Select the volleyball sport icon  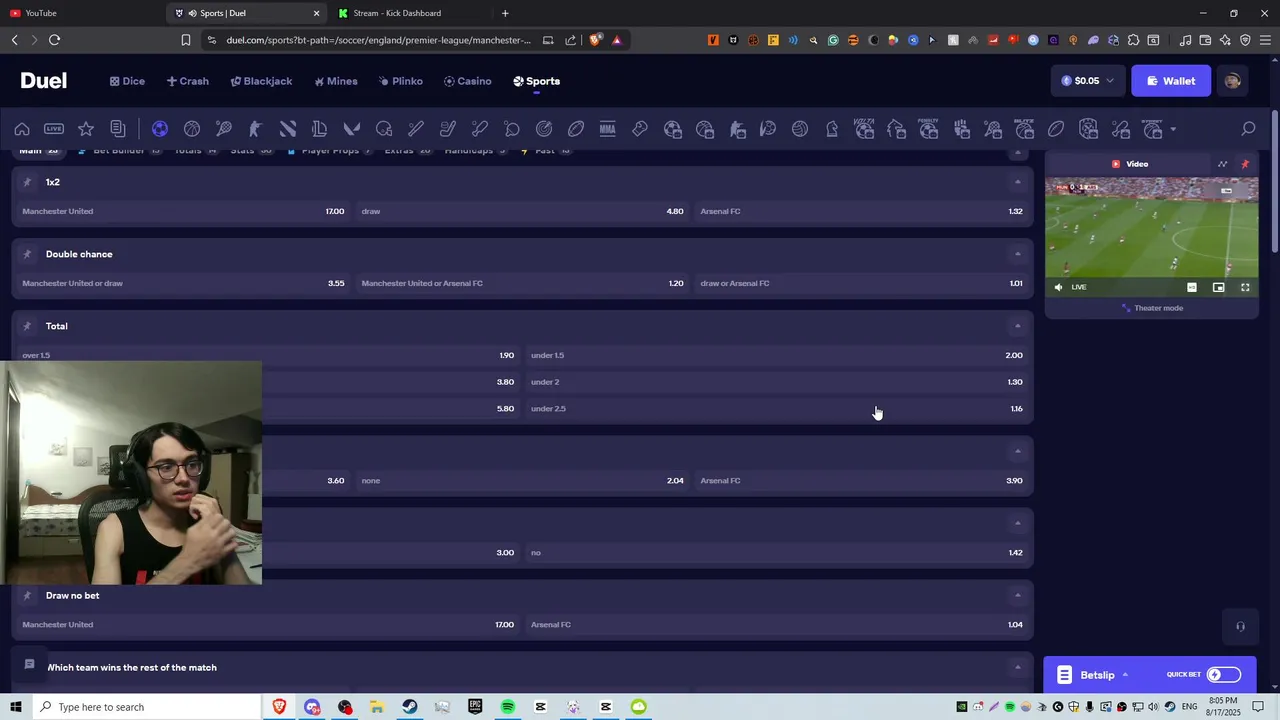tap(800, 129)
